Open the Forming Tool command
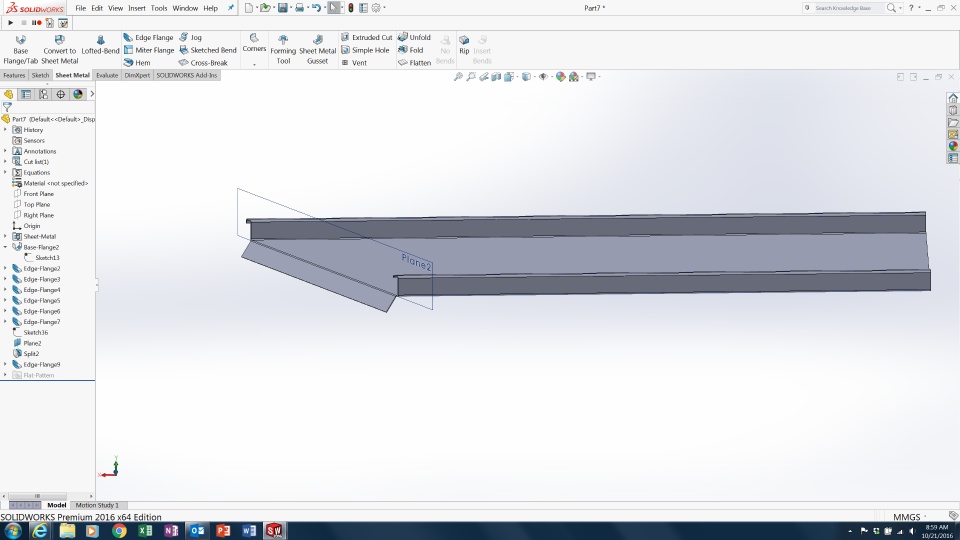The image size is (960, 540). pyautogui.click(x=283, y=50)
